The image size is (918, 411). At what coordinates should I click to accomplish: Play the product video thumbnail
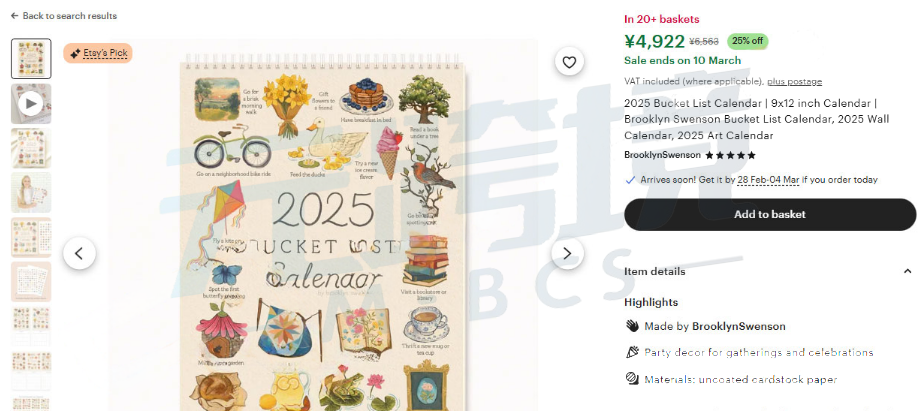[31, 104]
